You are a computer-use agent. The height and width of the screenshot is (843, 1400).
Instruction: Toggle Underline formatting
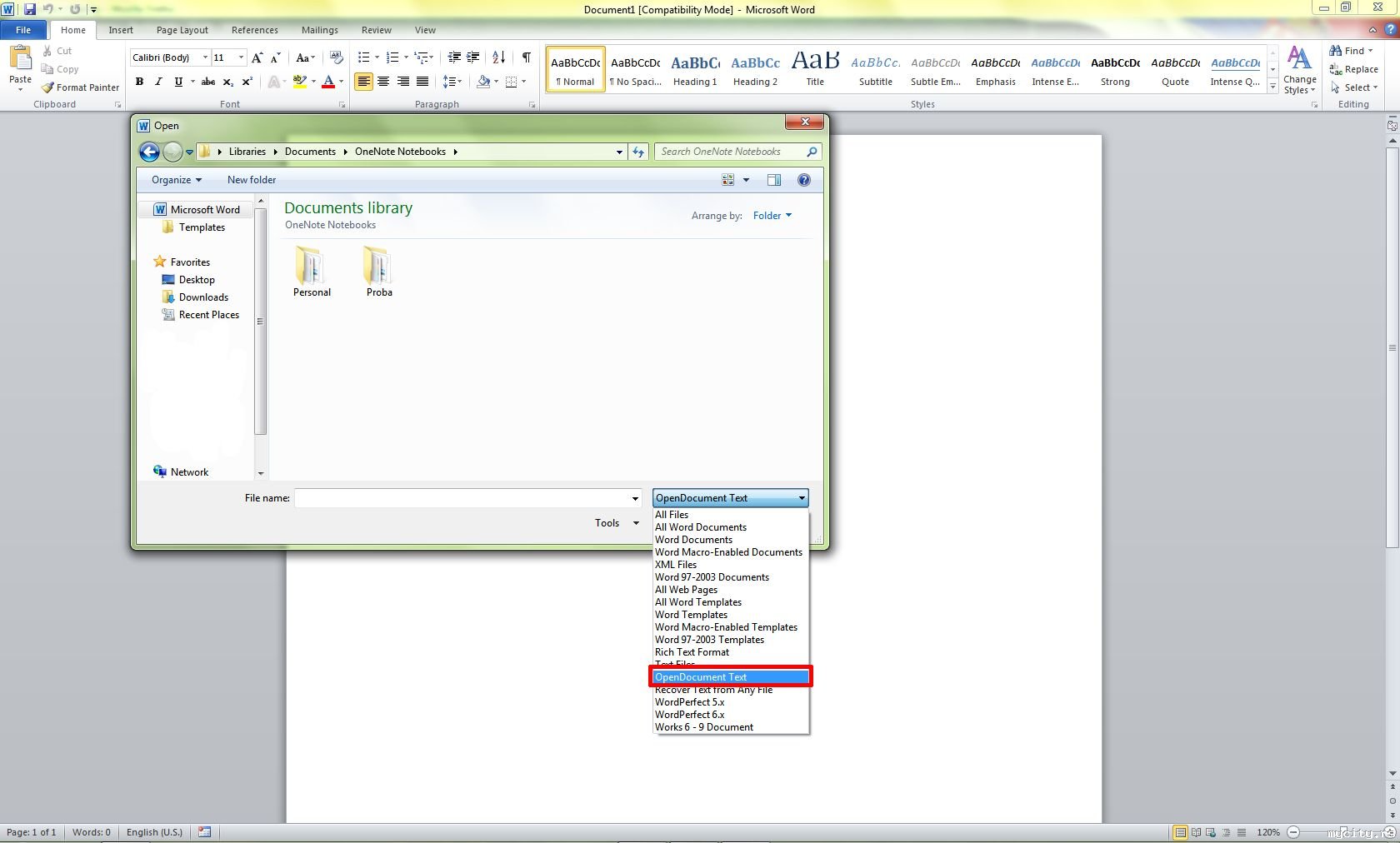178,82
